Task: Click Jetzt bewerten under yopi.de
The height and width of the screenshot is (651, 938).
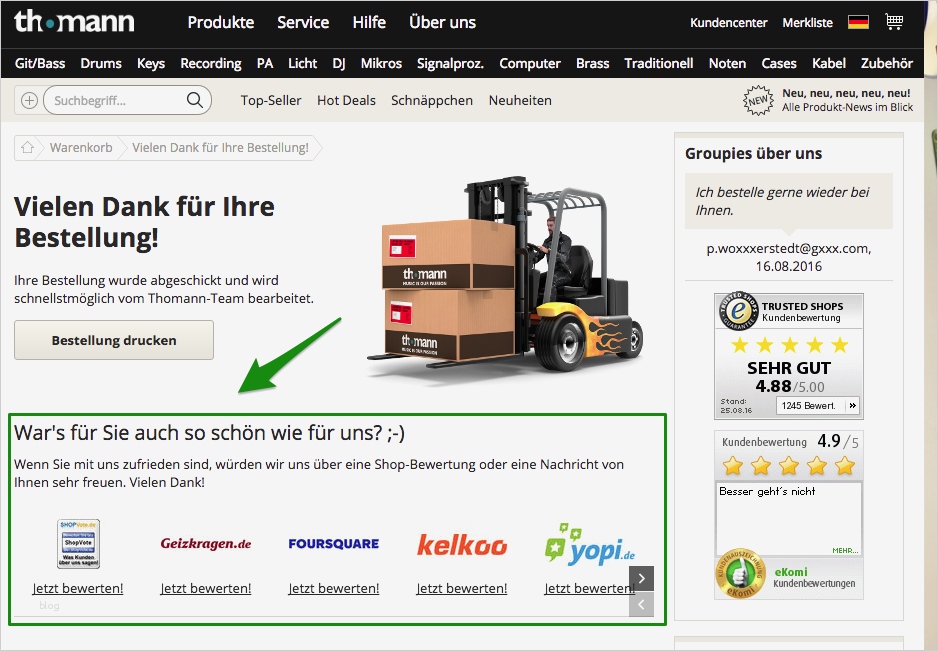Action: pos(587,588)
